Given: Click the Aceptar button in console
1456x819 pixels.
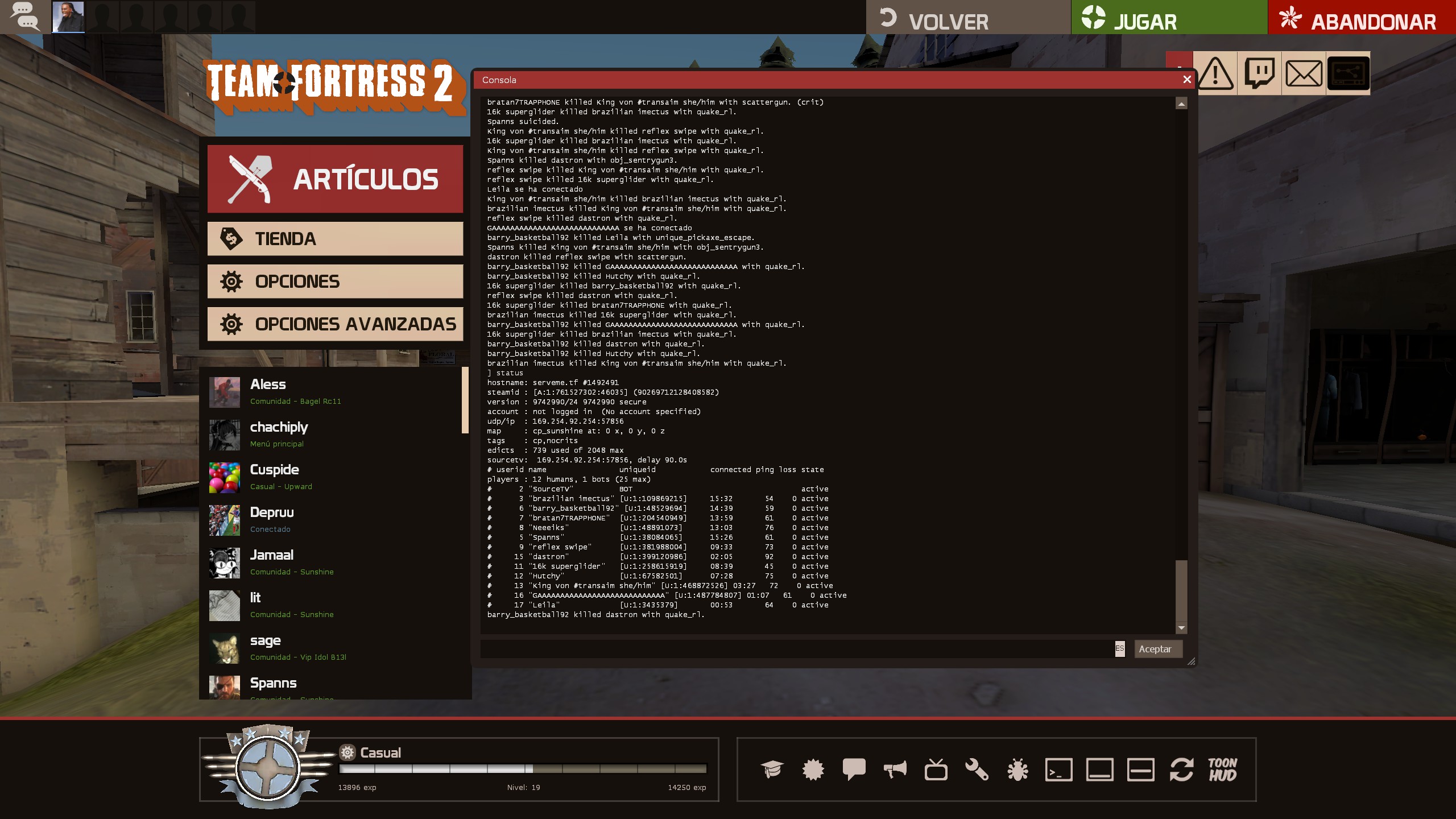Looking at the screenshot, I should tap(1158, 649).
